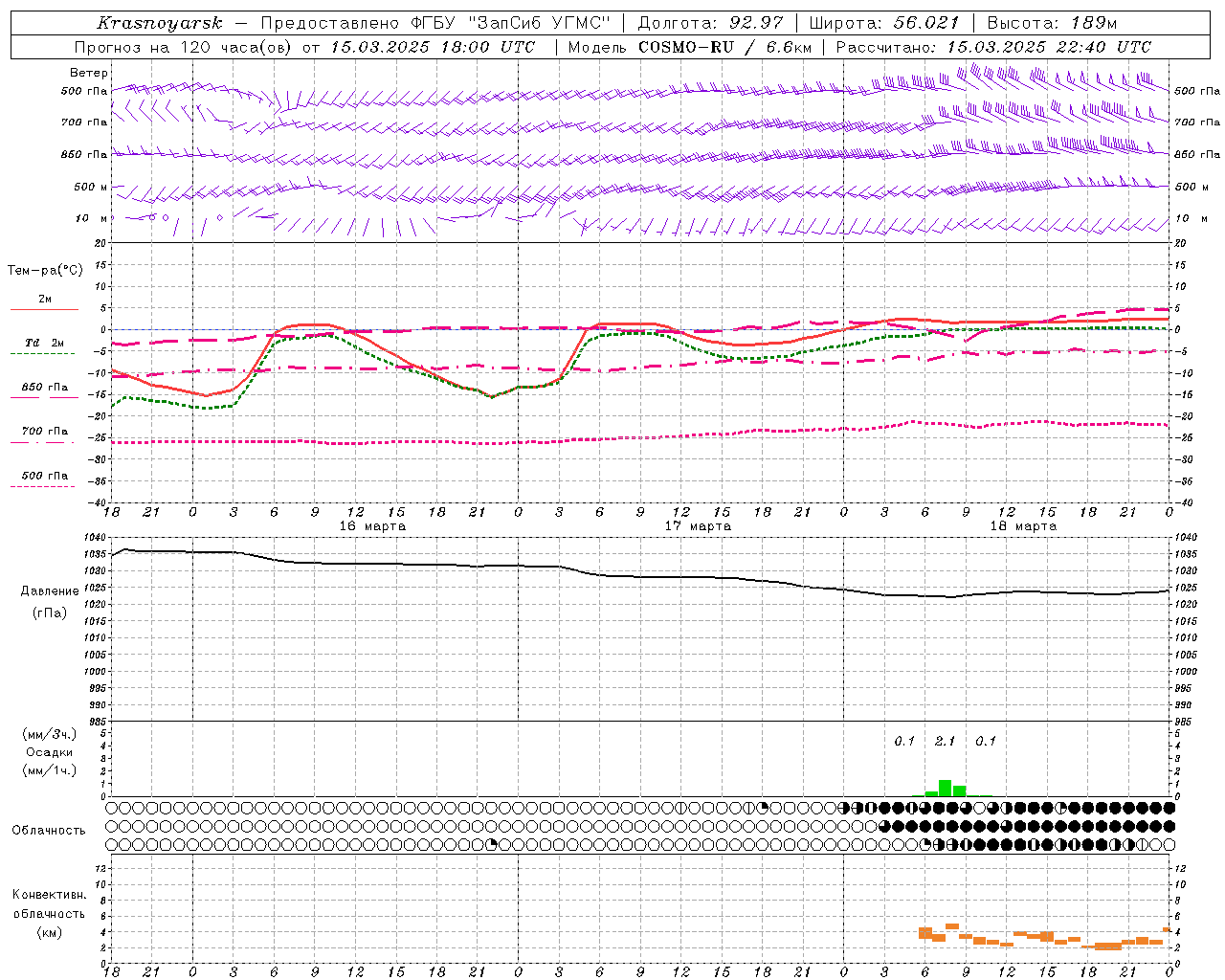This screenshot has height=980, width=1225.
Task: Click the 850 гПа temperature legend entry
Action: coord(44,388)
